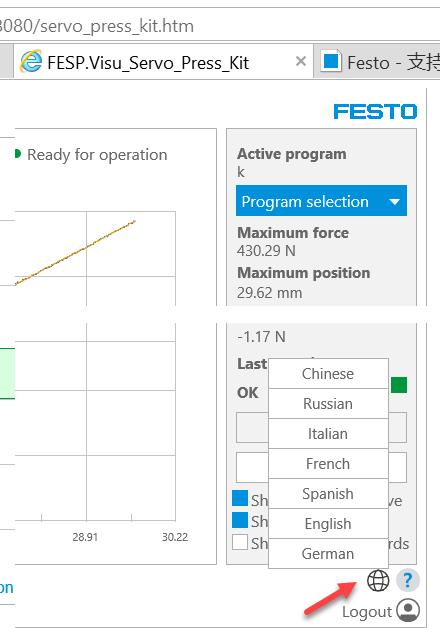
Task: Click the Festo logo
Action: 375,111
